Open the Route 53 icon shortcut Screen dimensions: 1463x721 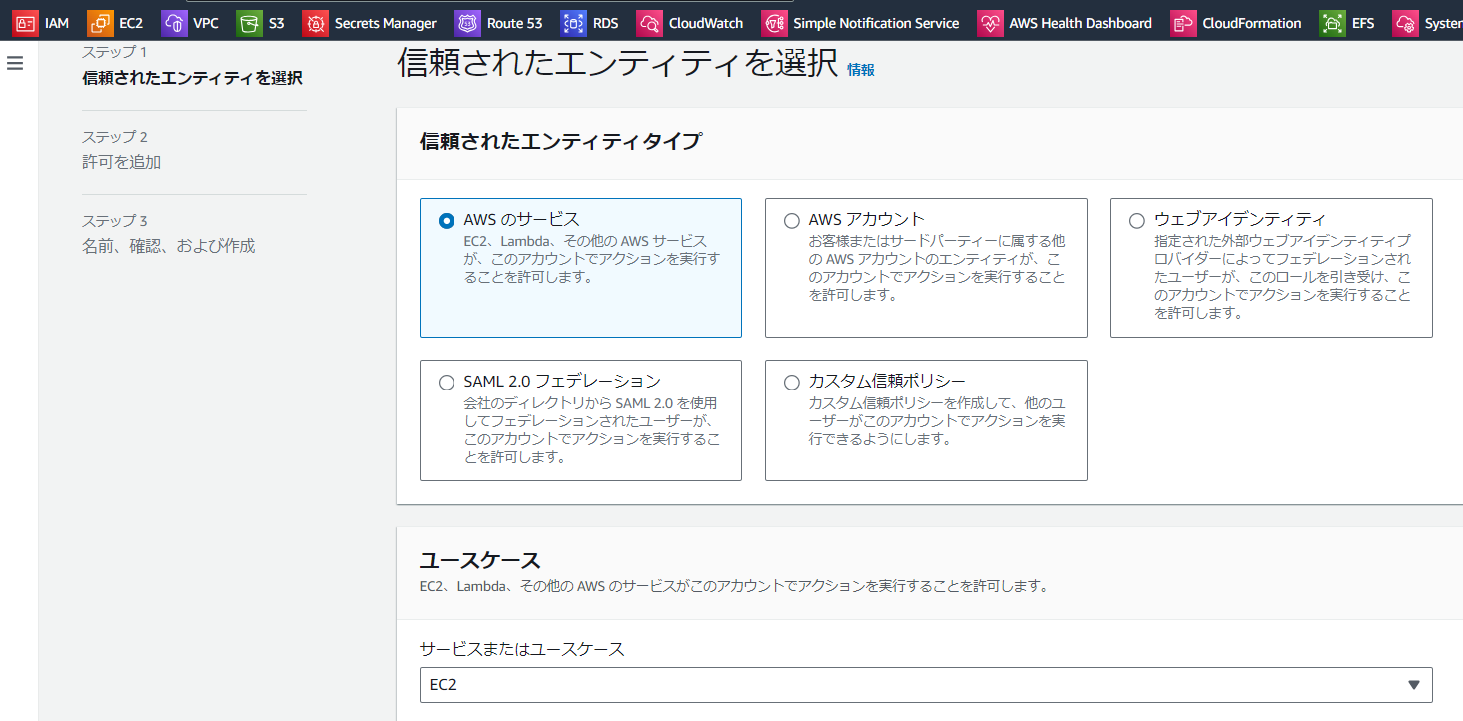467,23
